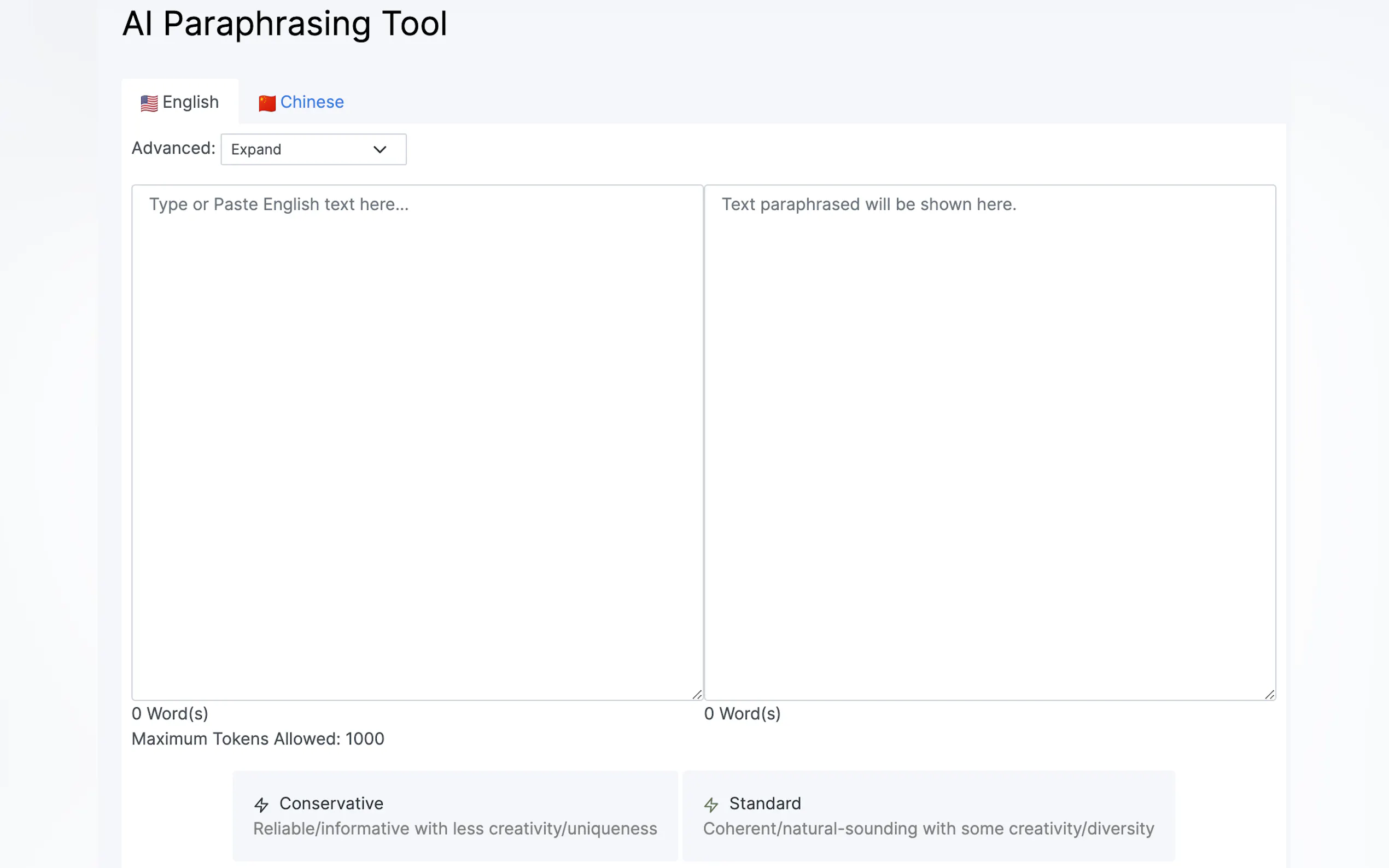
Task: Switch to the Chinese tab
Action: tap(311, 102)
